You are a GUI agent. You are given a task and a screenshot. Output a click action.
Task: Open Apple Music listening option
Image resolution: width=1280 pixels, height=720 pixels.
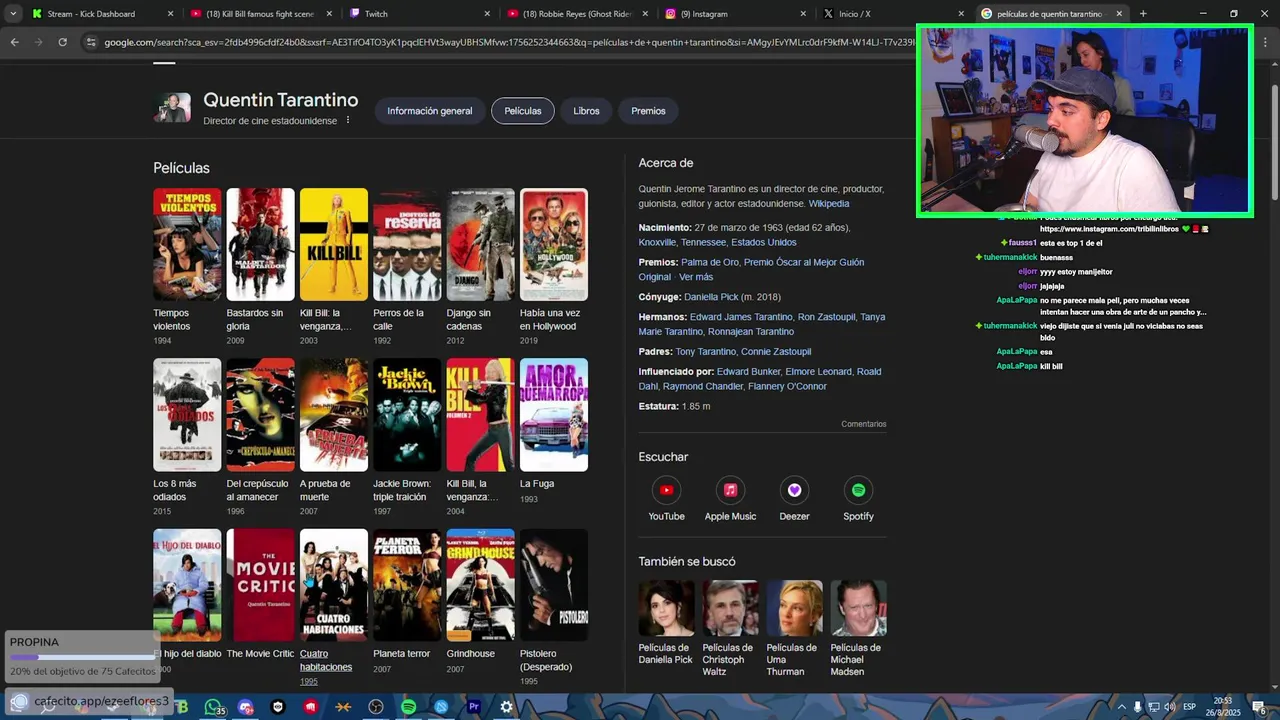[x=730, y=499]
